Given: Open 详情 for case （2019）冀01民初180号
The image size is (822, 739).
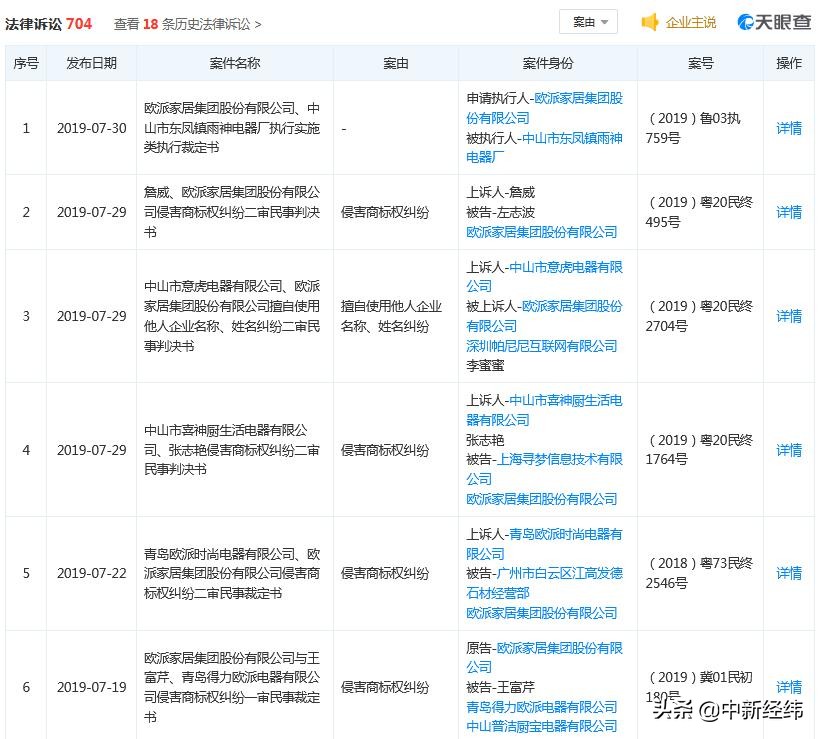Looking at the screenshot, I should pyautogui.click(x=788, y=687).
